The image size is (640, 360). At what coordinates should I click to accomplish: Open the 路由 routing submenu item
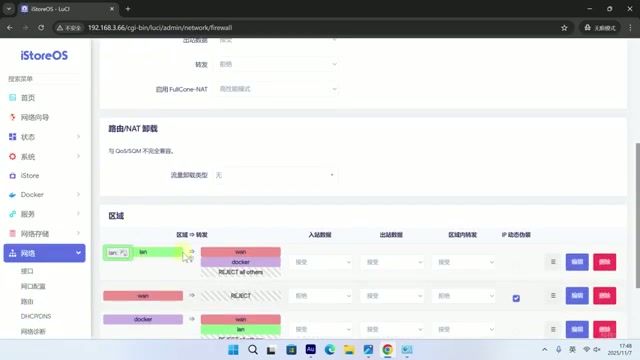(x=27, y=301)
